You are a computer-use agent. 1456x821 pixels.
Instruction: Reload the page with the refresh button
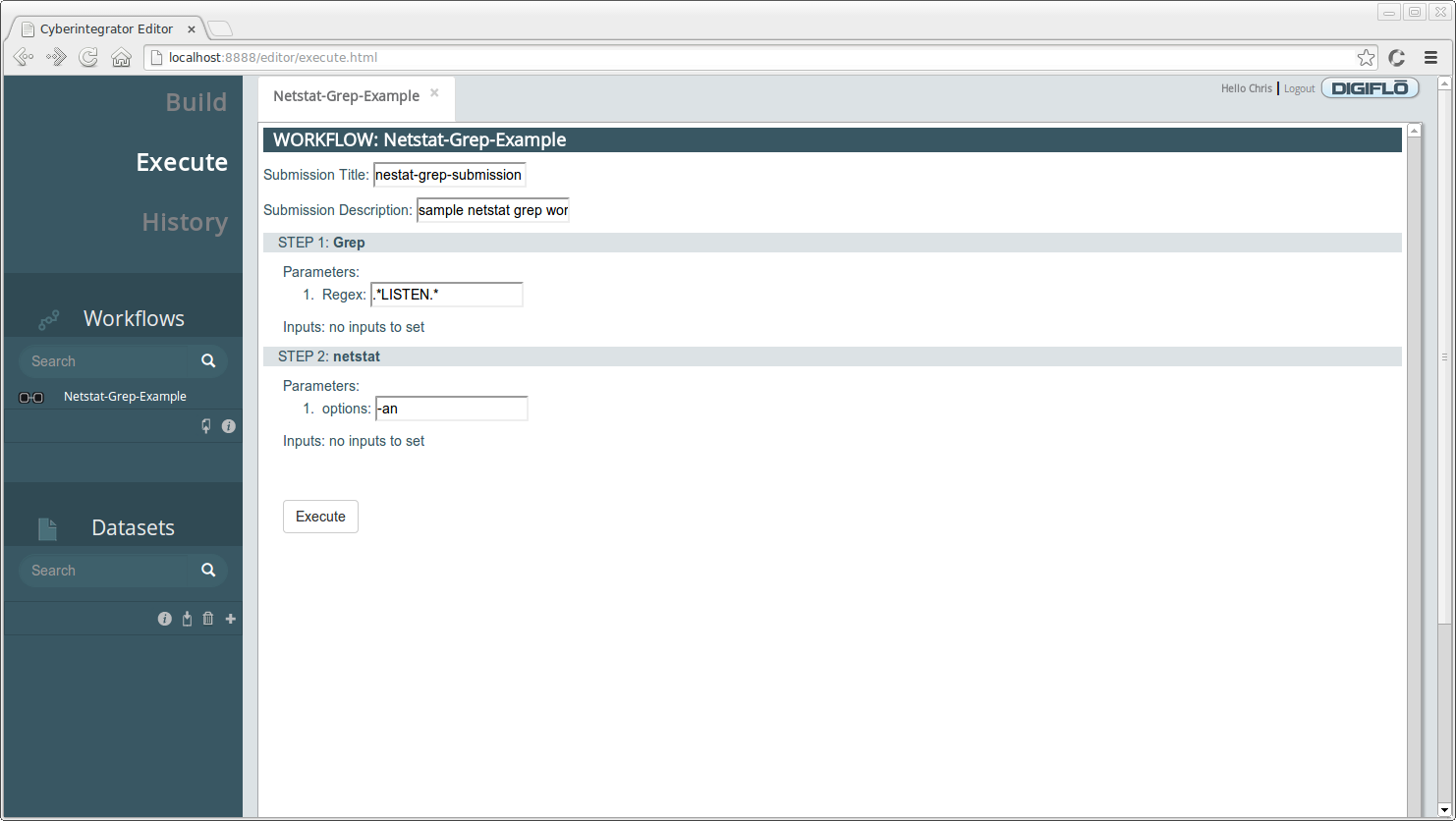[x=88, y=58]
